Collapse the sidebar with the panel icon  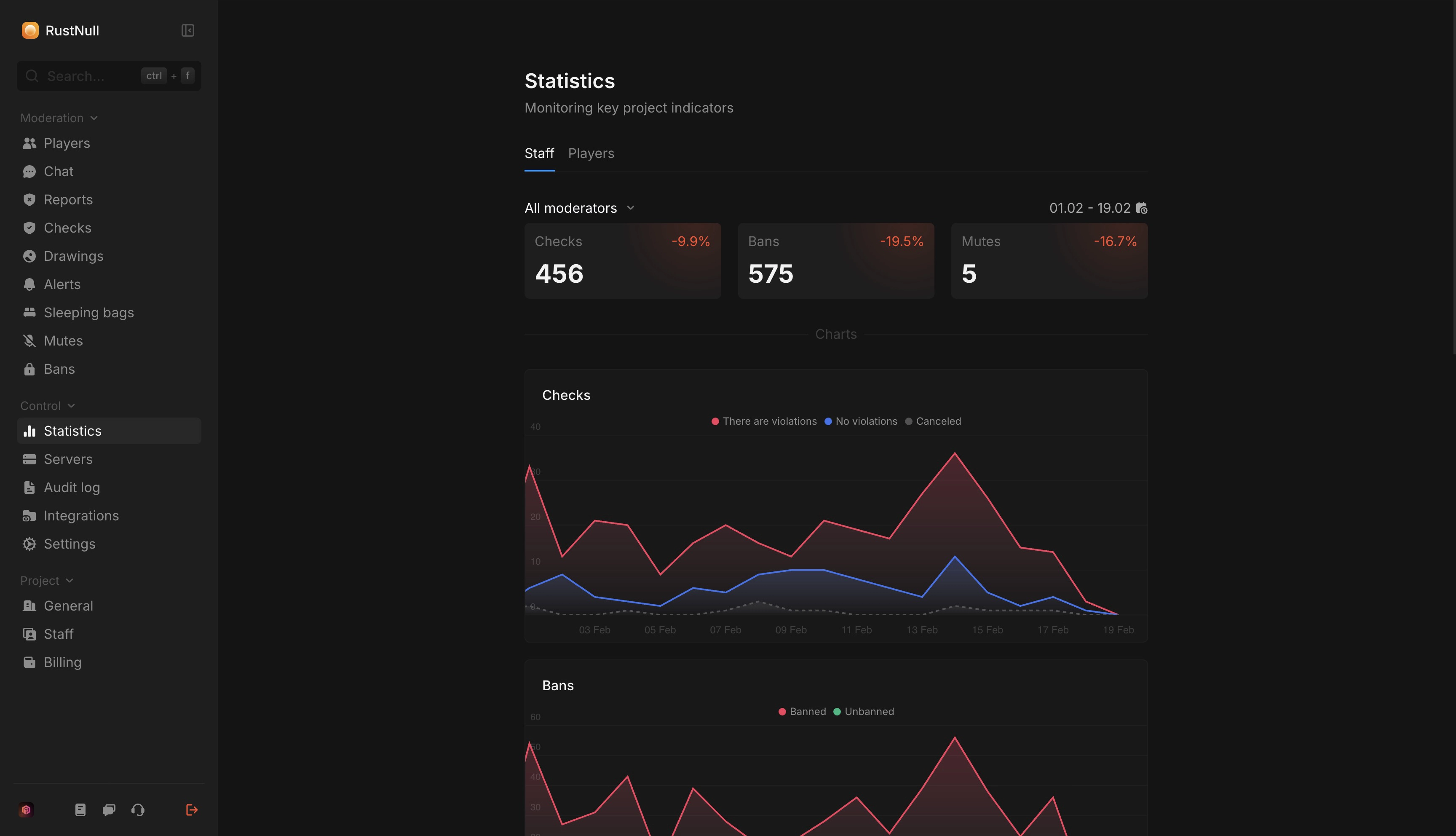pos(187,30)
